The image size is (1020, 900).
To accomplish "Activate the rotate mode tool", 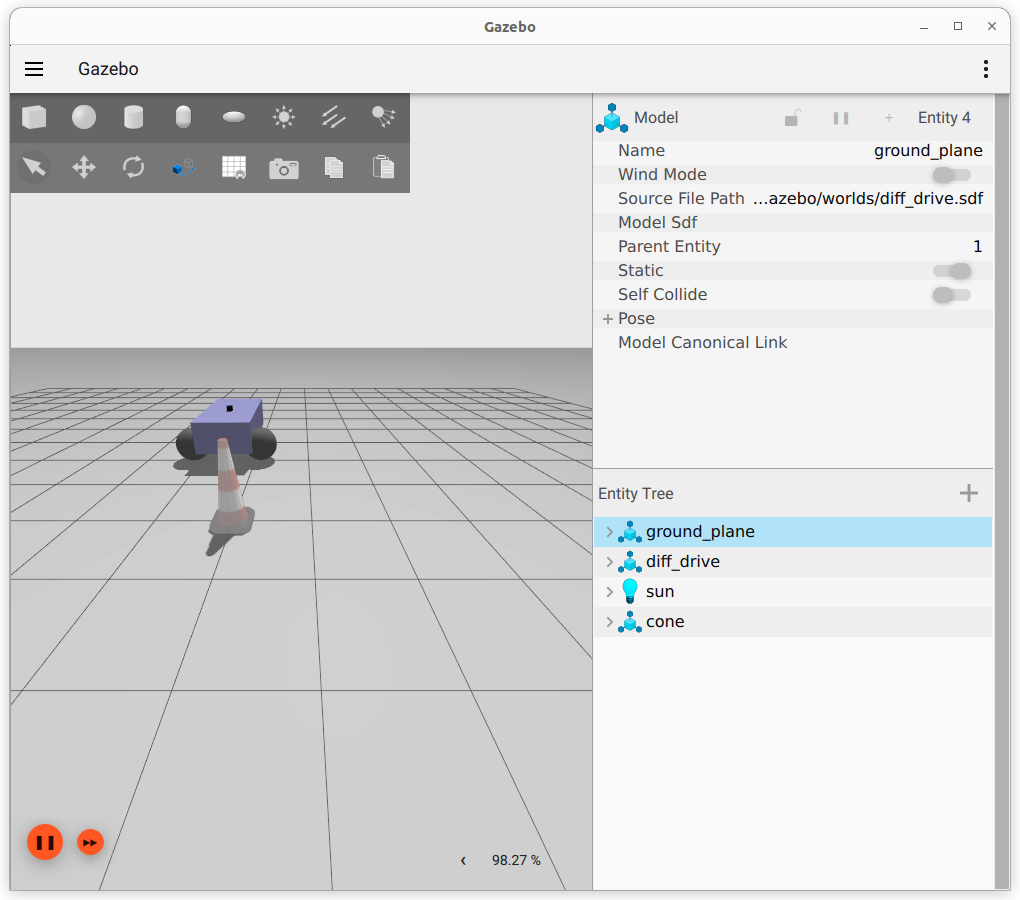I will [133, 167].
